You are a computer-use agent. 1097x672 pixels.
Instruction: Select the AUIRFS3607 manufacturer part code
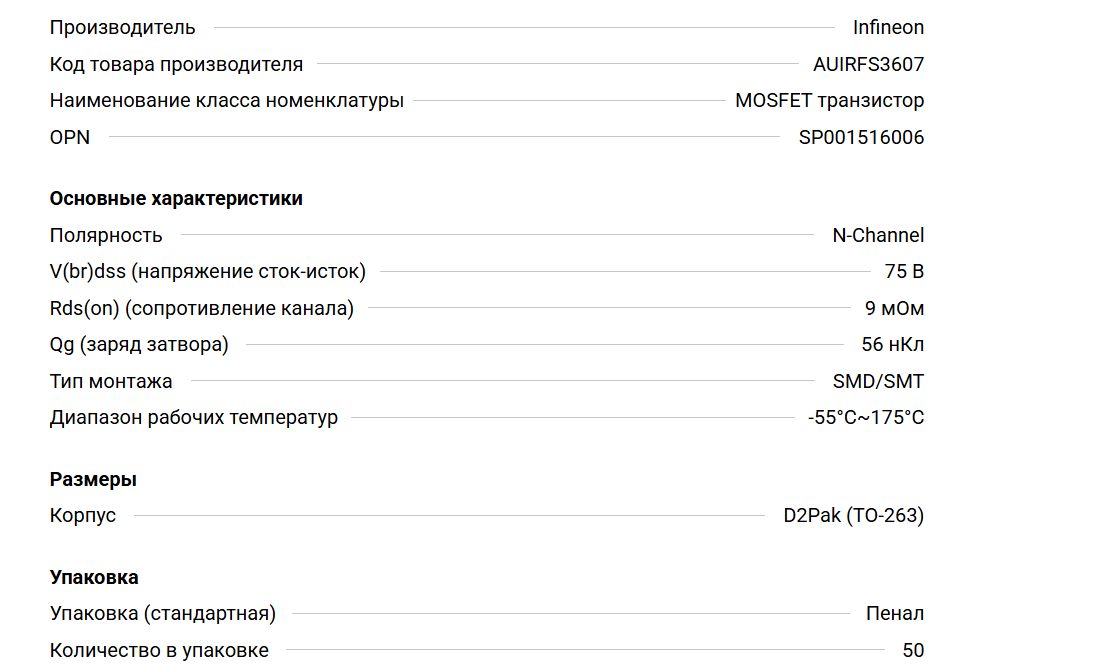[868, 64]
